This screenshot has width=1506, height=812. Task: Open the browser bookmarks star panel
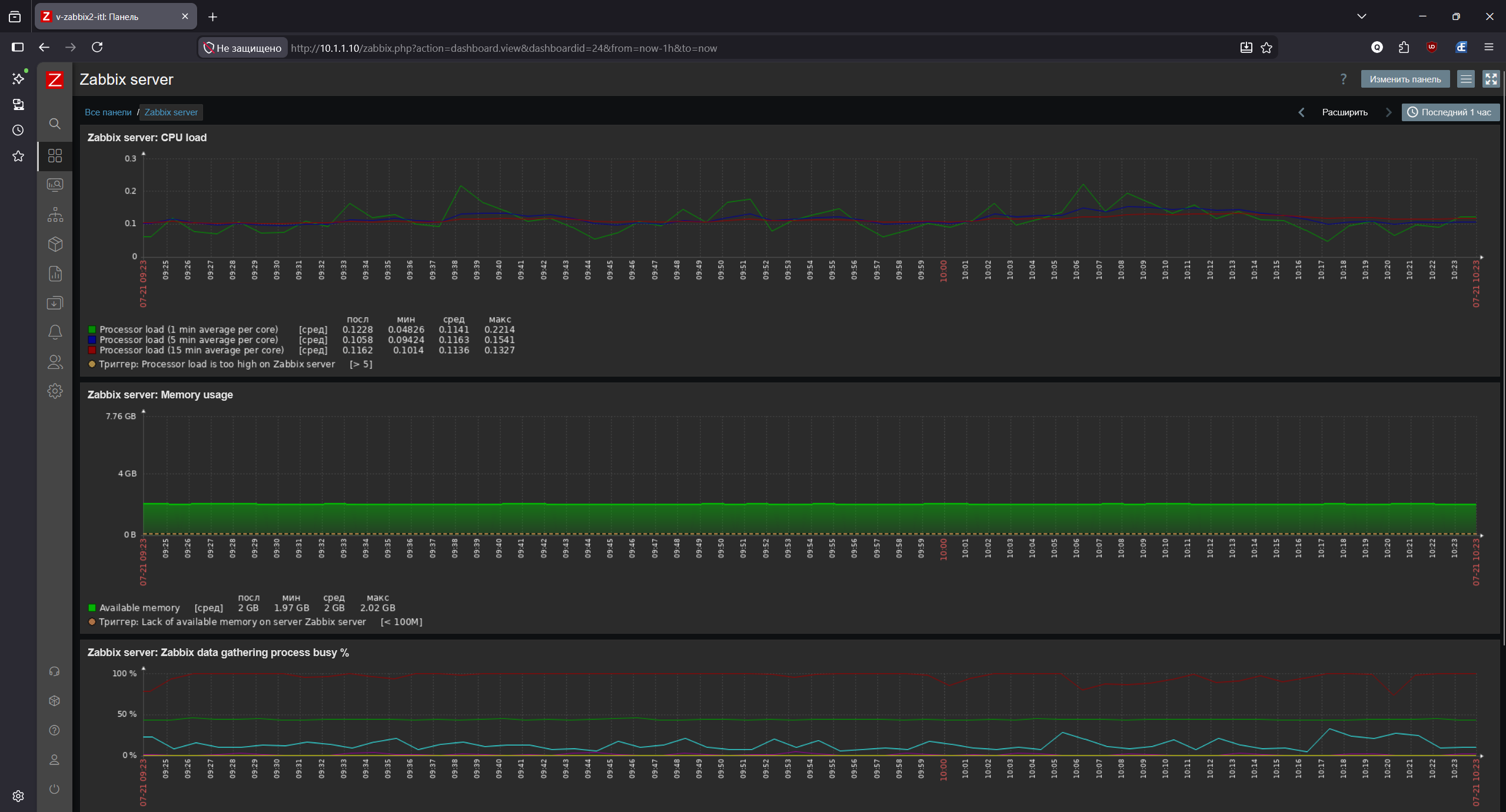click(x=18, y=156)
